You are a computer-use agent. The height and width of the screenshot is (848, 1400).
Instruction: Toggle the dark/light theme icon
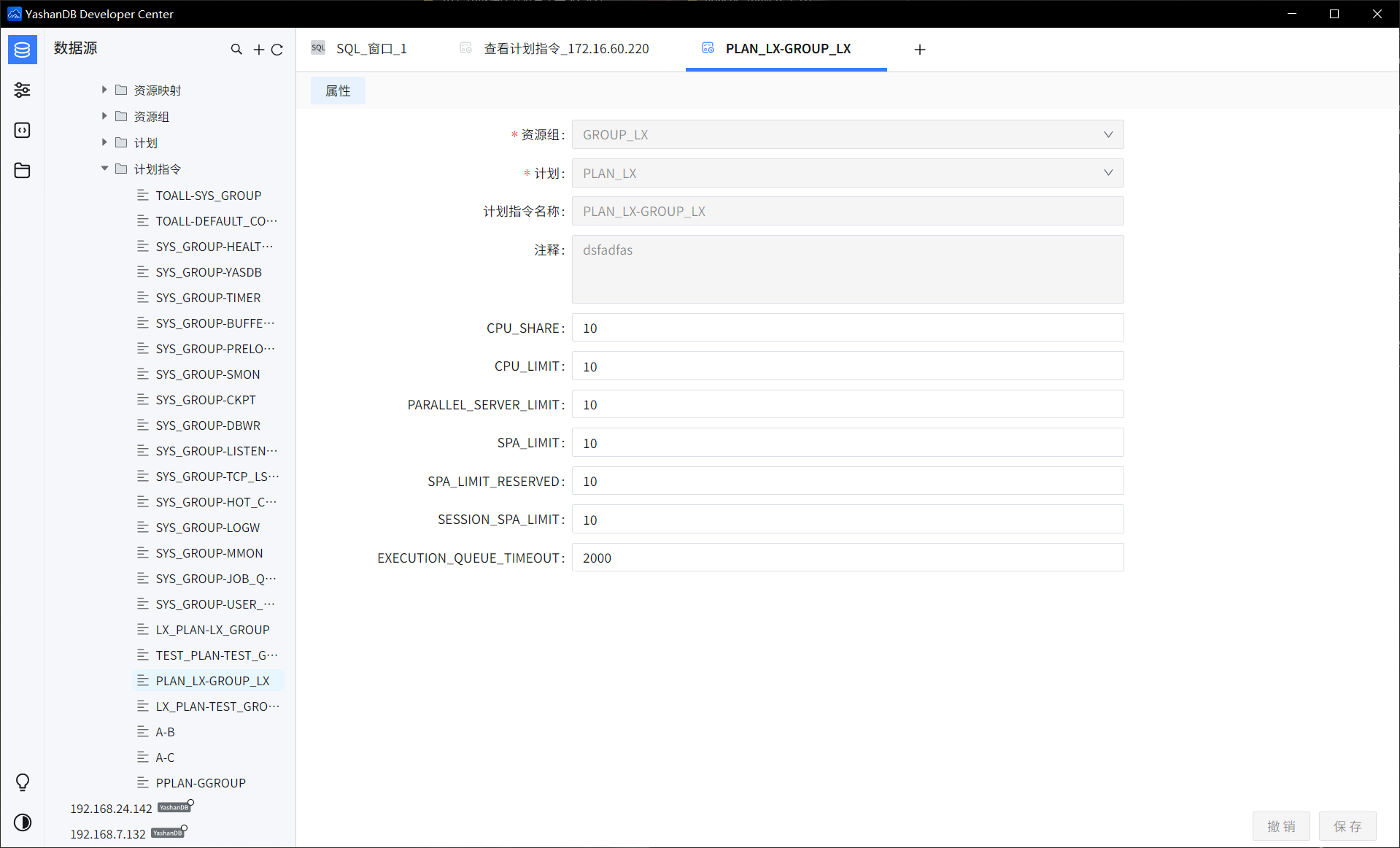[x=23, y=822]
